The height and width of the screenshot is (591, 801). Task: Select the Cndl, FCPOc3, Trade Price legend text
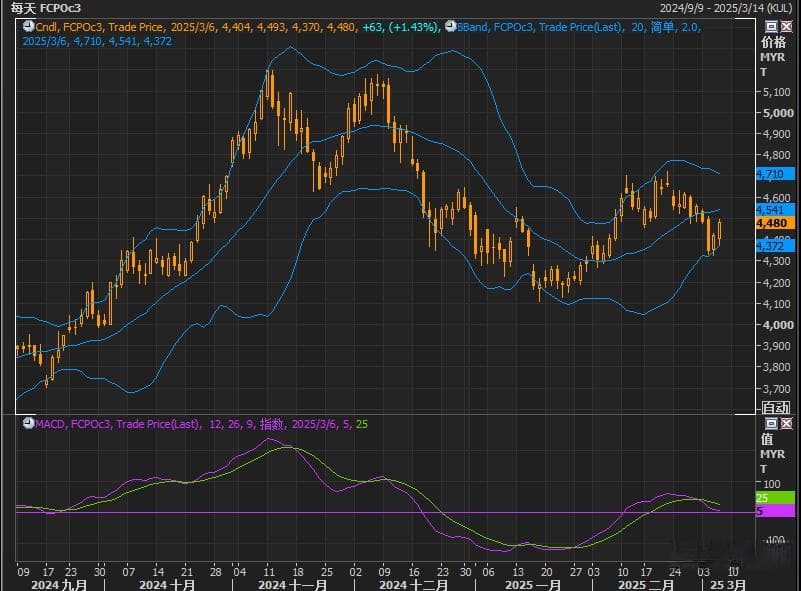pos(100,27)
